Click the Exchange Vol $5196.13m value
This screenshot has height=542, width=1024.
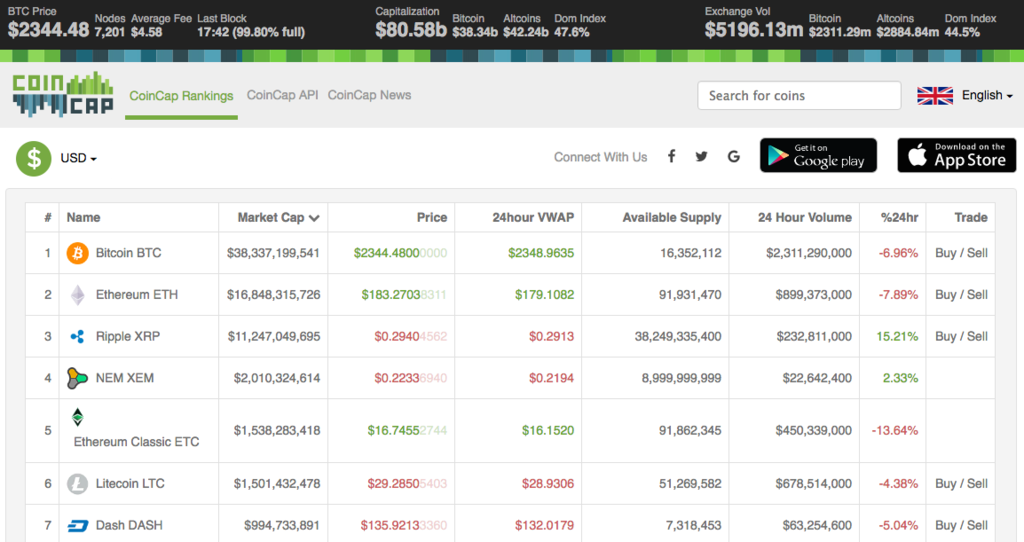coord(754,29)
